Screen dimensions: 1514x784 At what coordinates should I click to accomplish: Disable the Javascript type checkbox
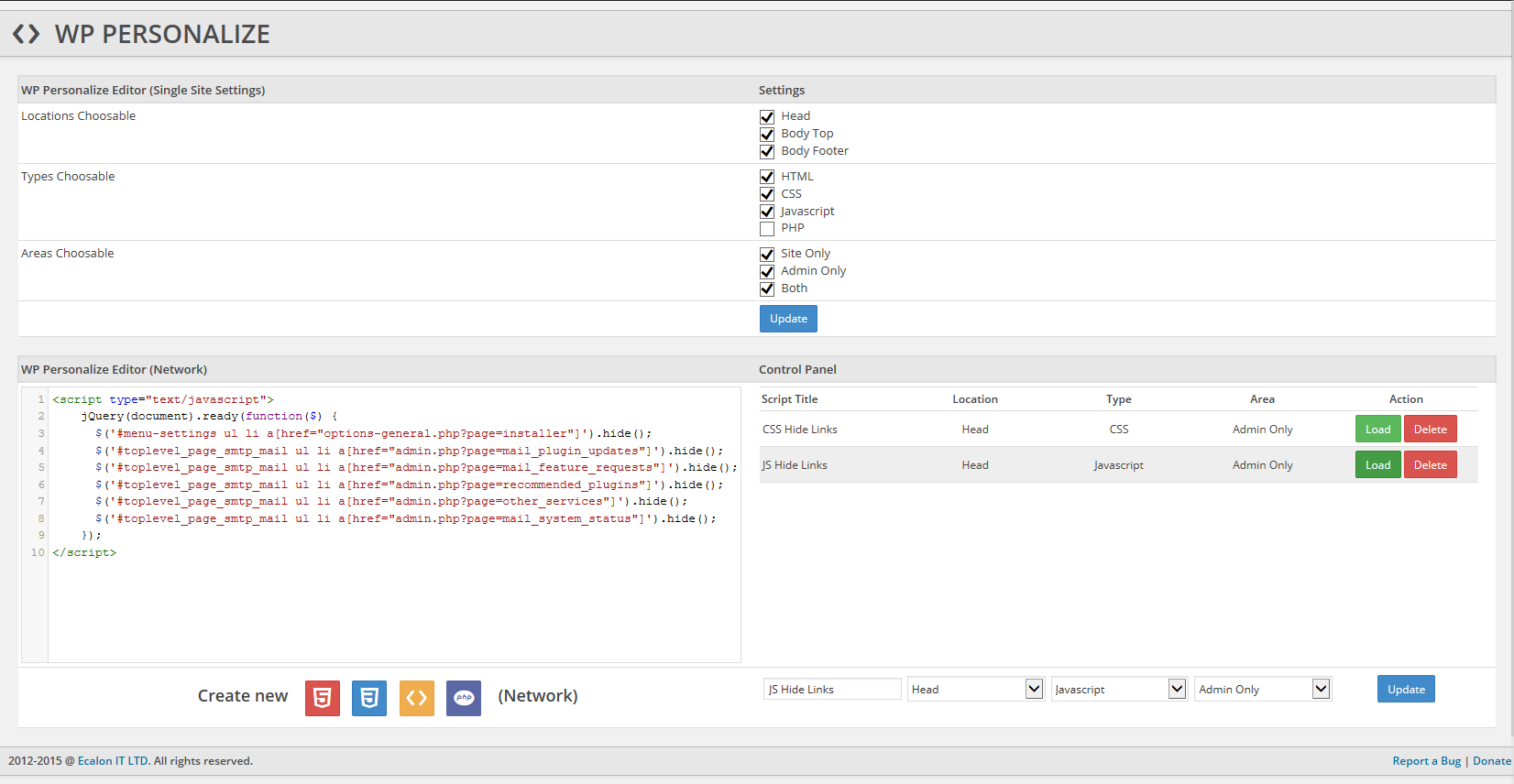(x=767, y=212)
